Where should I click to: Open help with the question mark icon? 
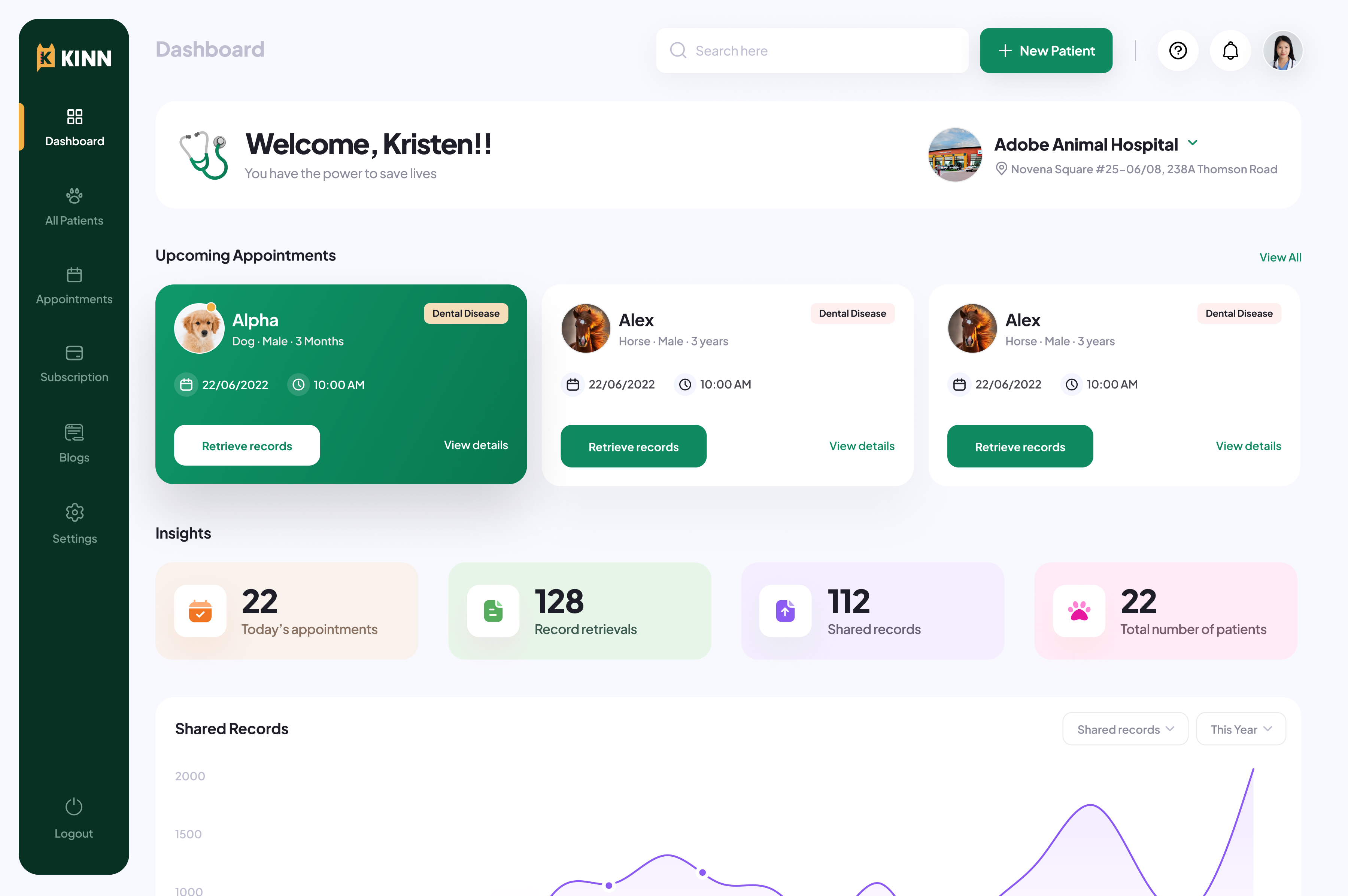click(1178, 50)
